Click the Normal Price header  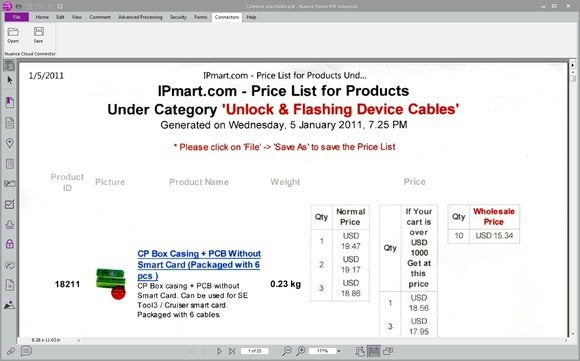pos(350,217)
